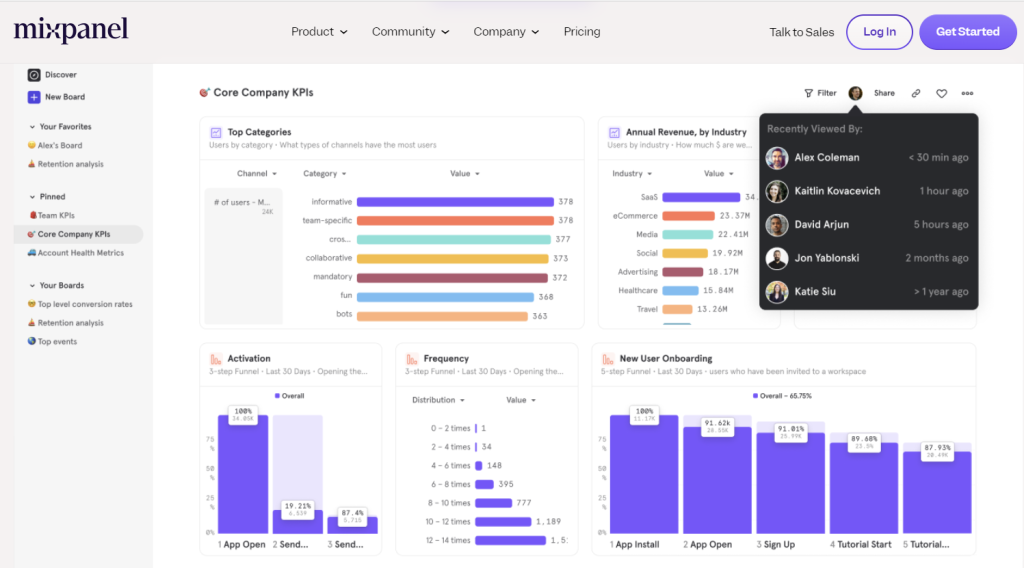
Task: Click the Log In button
Action: pyautogui.click(x=879, y=32)
